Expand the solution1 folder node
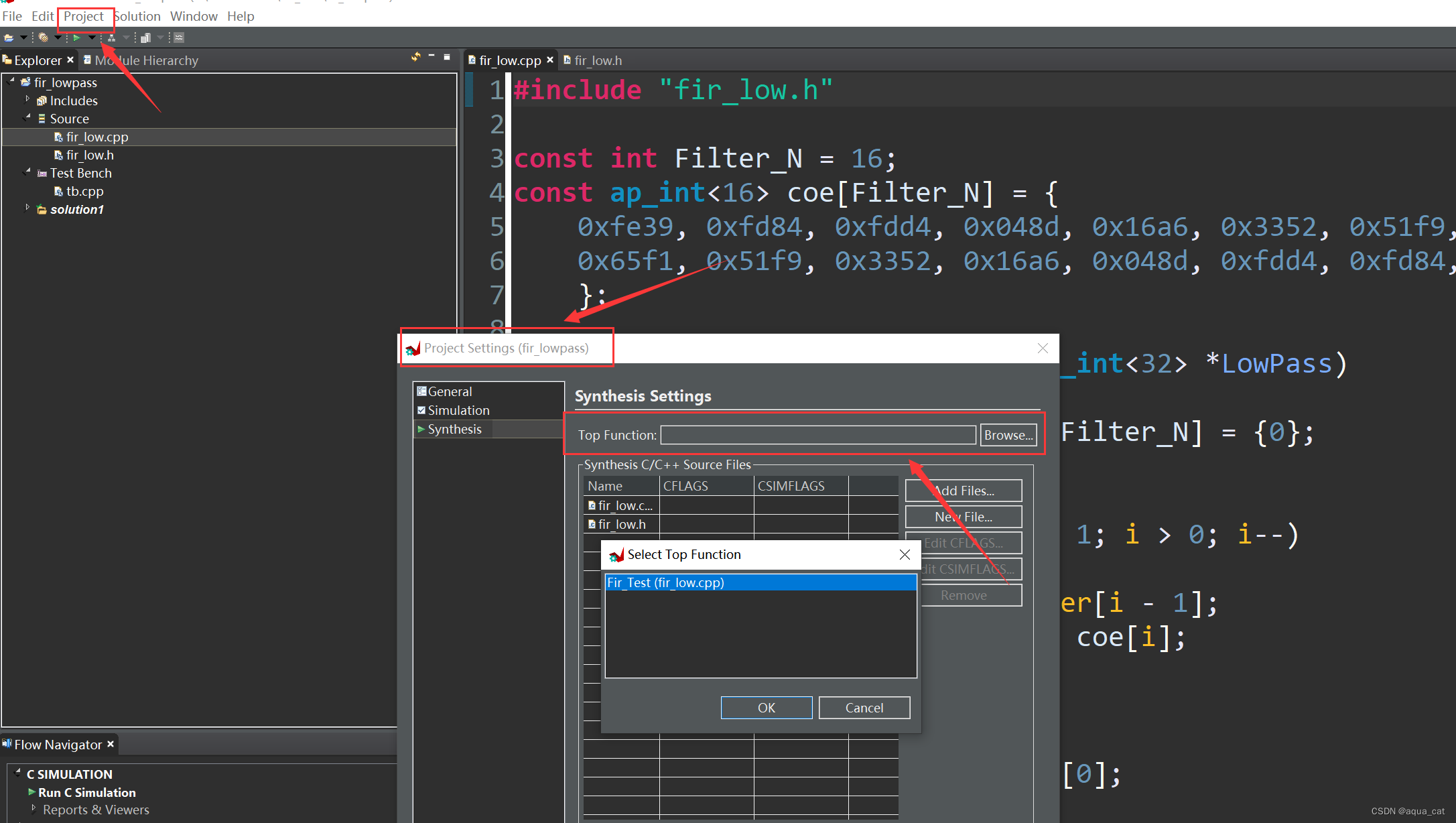Image resolution: width=1456 pixels, height=823 pixels. tap(27, 208)
